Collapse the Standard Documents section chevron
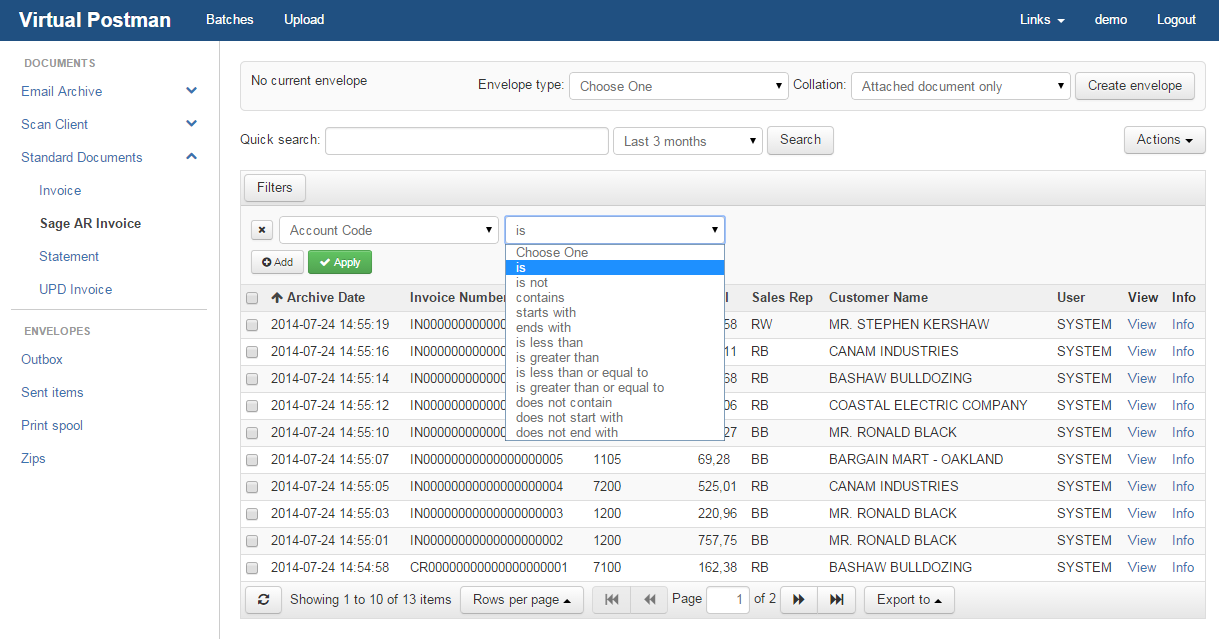Image resolution: width=1219 pixels, height=639 pixels. point(192,157)
